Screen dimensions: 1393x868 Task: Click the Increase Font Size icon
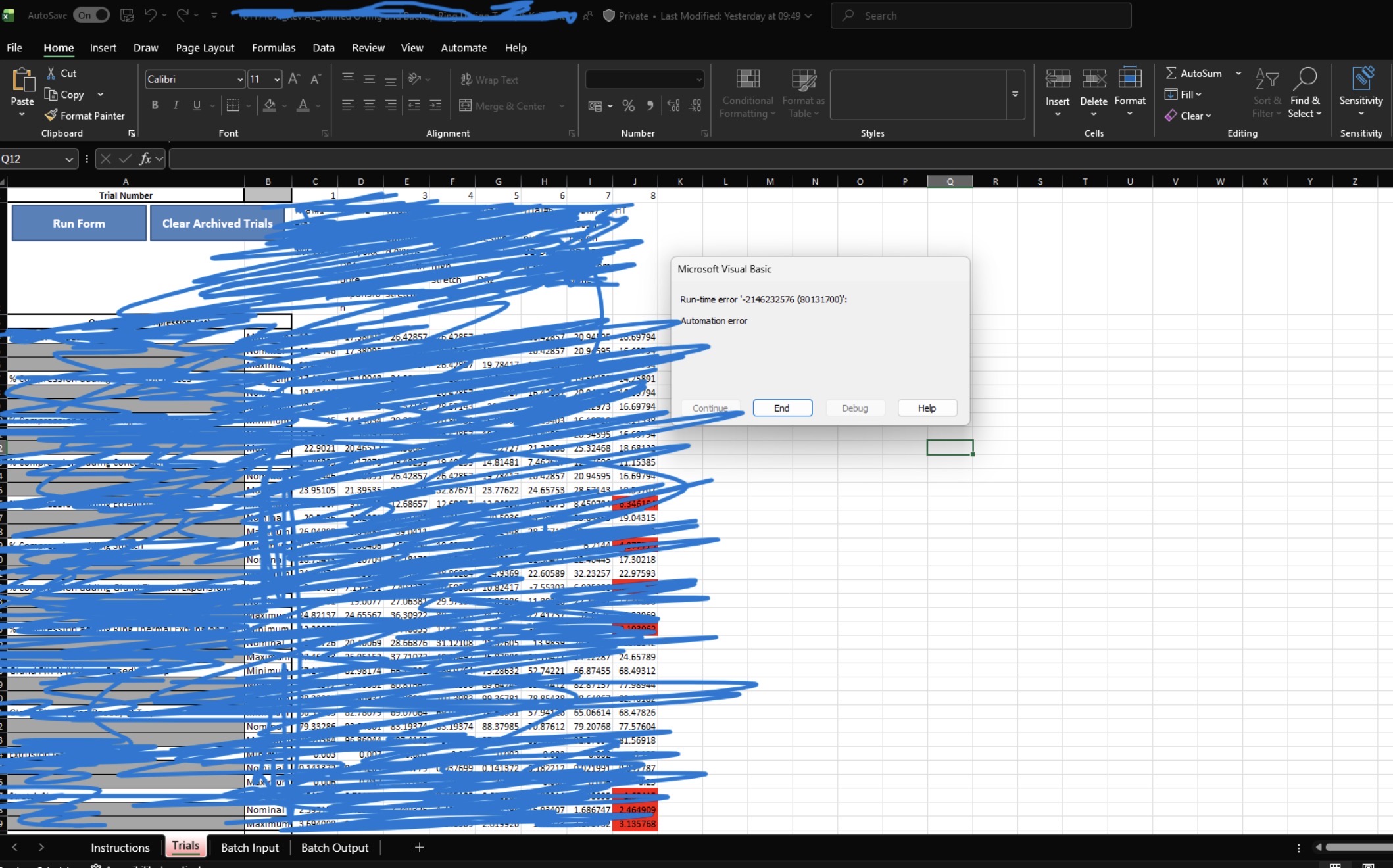(294, 79)
